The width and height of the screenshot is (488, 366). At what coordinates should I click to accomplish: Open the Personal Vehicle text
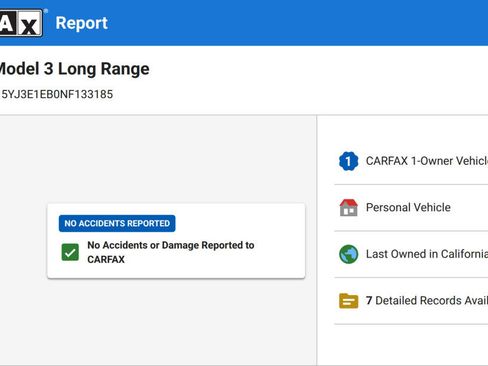[408, 208]
